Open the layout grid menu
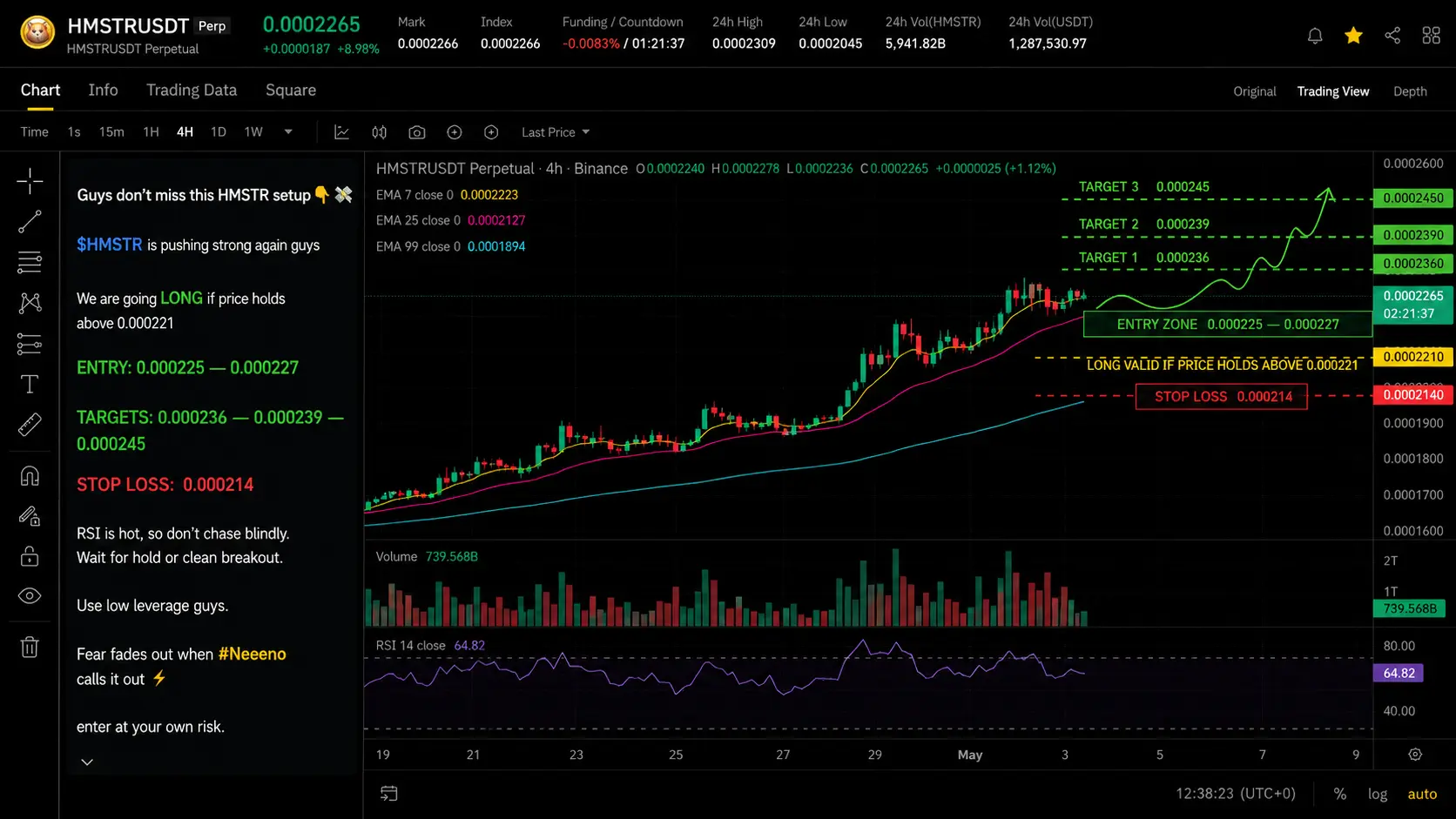 [1431, 36]
